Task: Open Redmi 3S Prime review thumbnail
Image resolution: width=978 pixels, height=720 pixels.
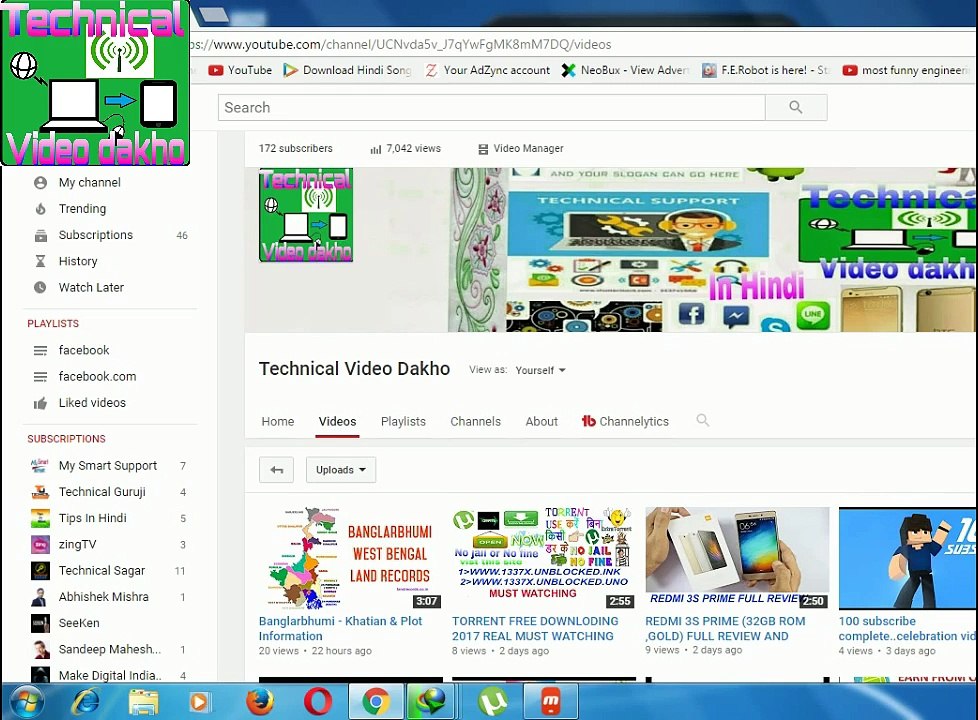Action: (x=737, y=558)
